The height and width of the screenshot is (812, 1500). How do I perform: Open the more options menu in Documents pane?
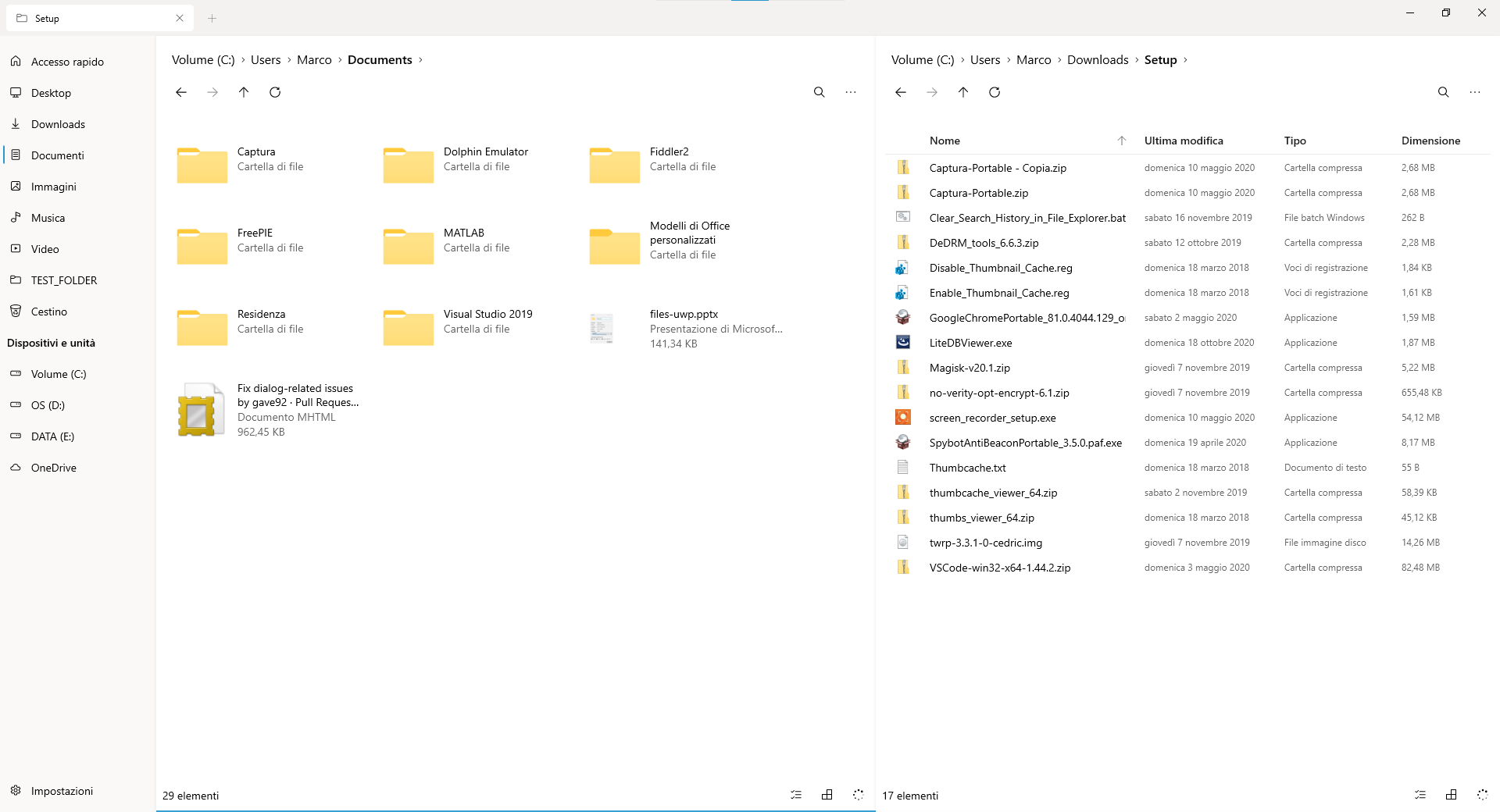pos(851,92)
